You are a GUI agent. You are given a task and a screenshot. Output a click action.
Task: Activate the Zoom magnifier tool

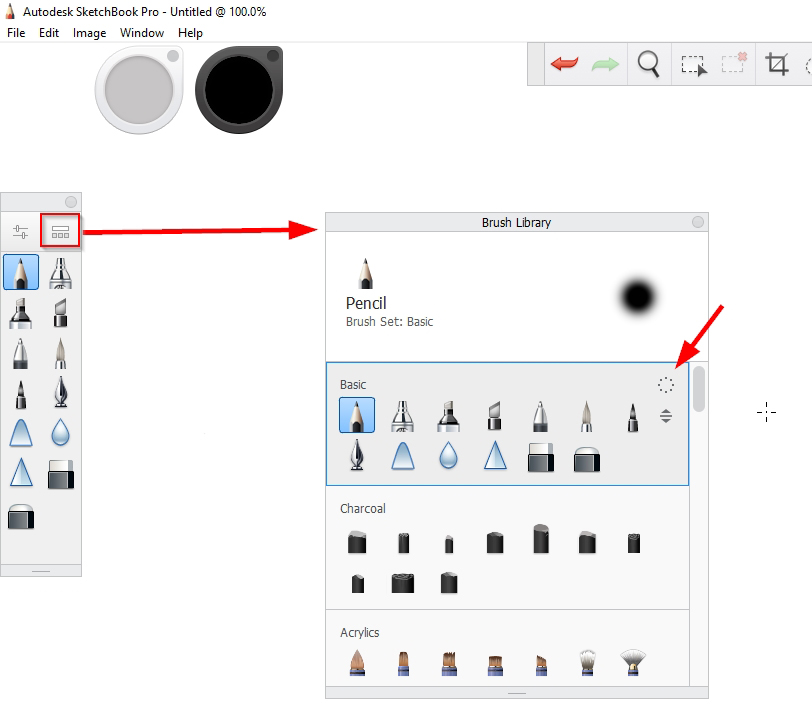[648, 63]
